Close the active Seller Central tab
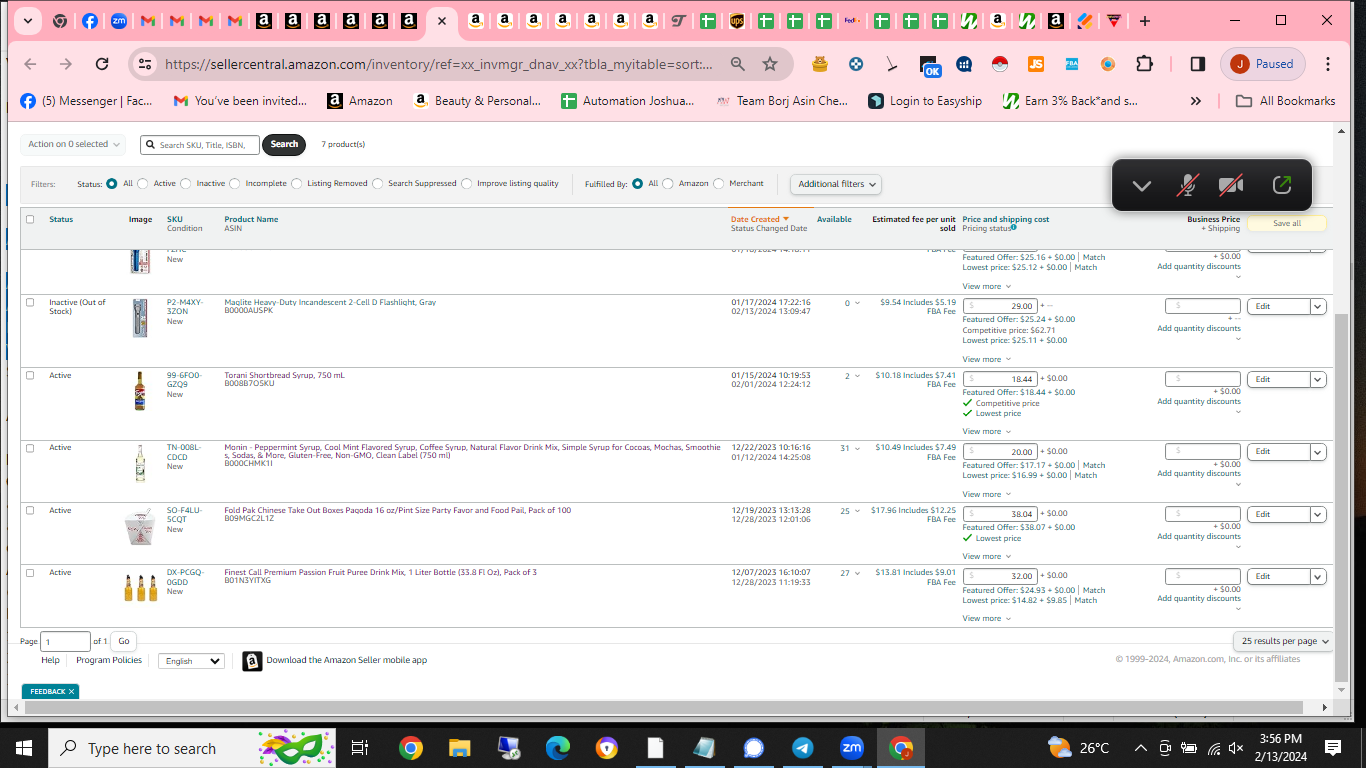Screen dimensions: 1366x768 (441, 21)
